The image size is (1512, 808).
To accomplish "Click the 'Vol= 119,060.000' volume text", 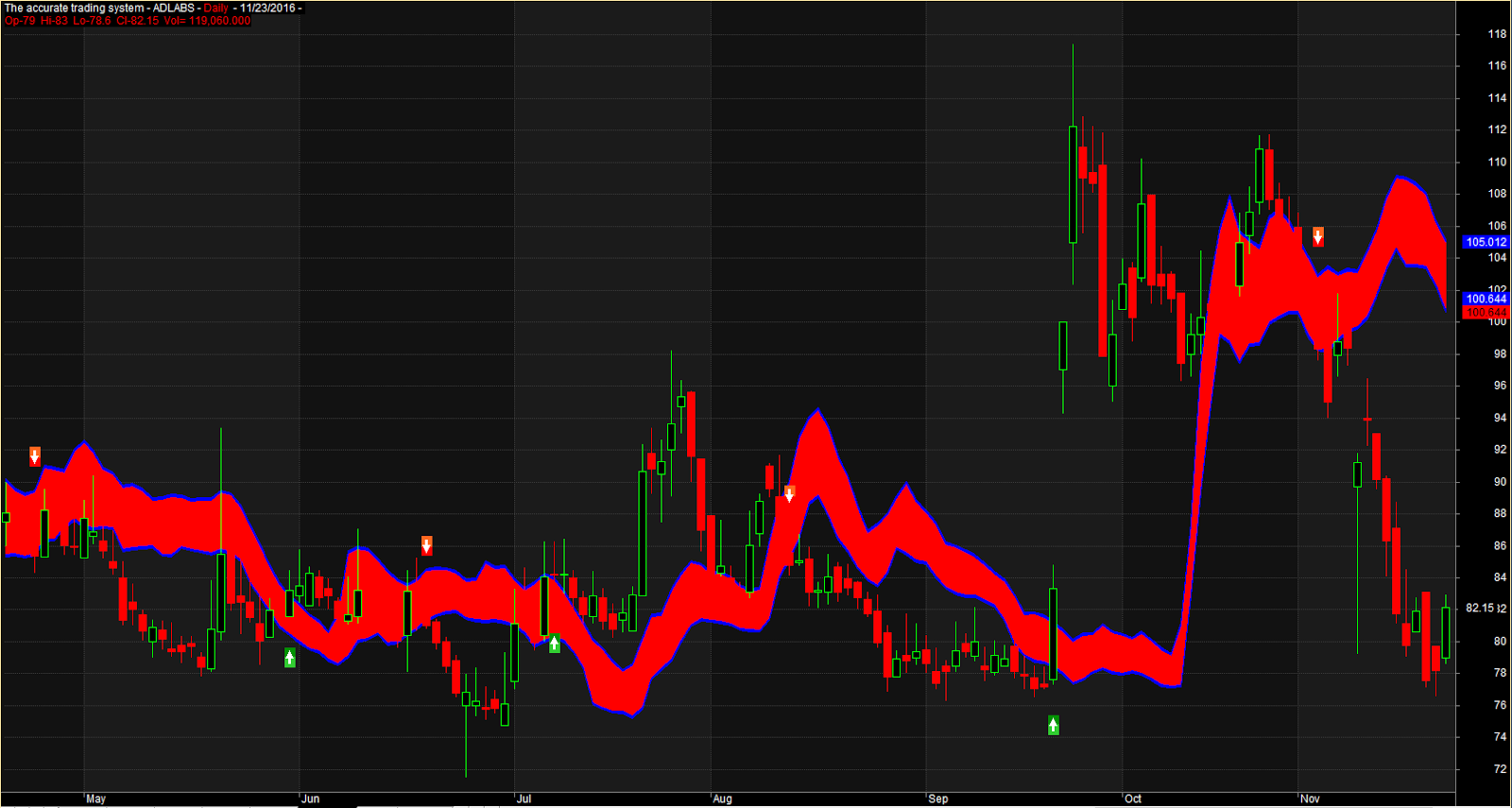I will pos(207,21).
